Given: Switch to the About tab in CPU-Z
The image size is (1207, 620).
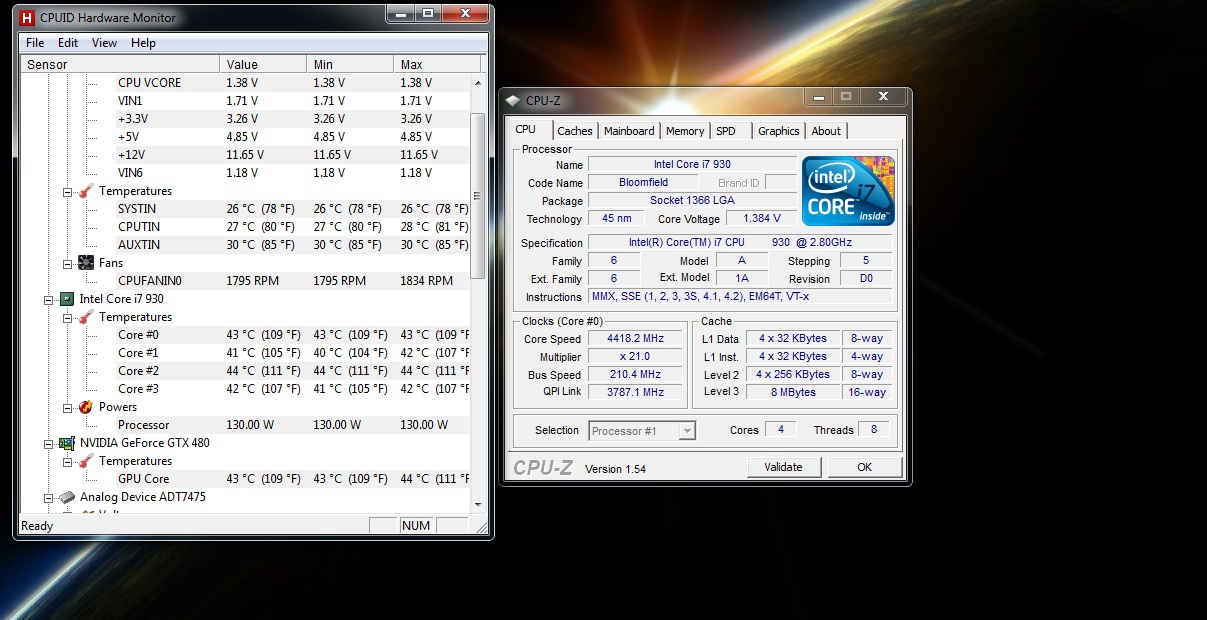Looking at the screenshot, I should pos(826,131).
